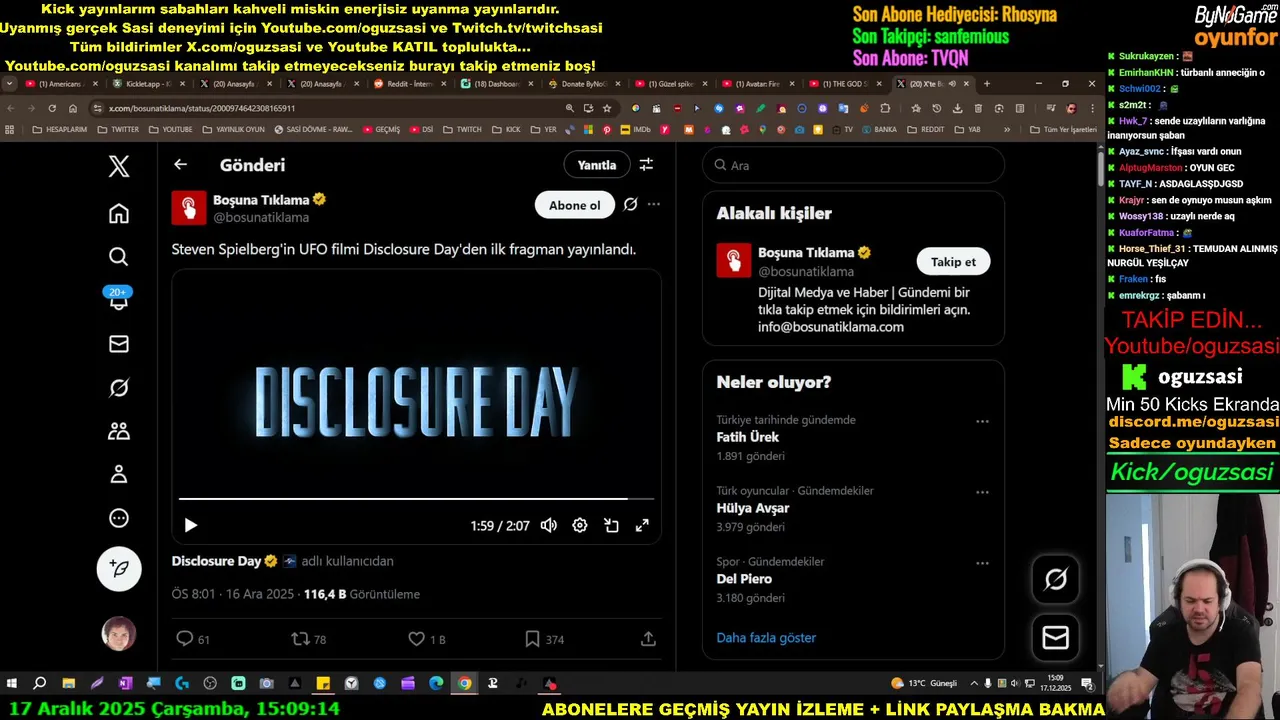Seek on the video progress bar
Image resolution: width=1280 pixels, height=720 pixels.
pos(416,498)
